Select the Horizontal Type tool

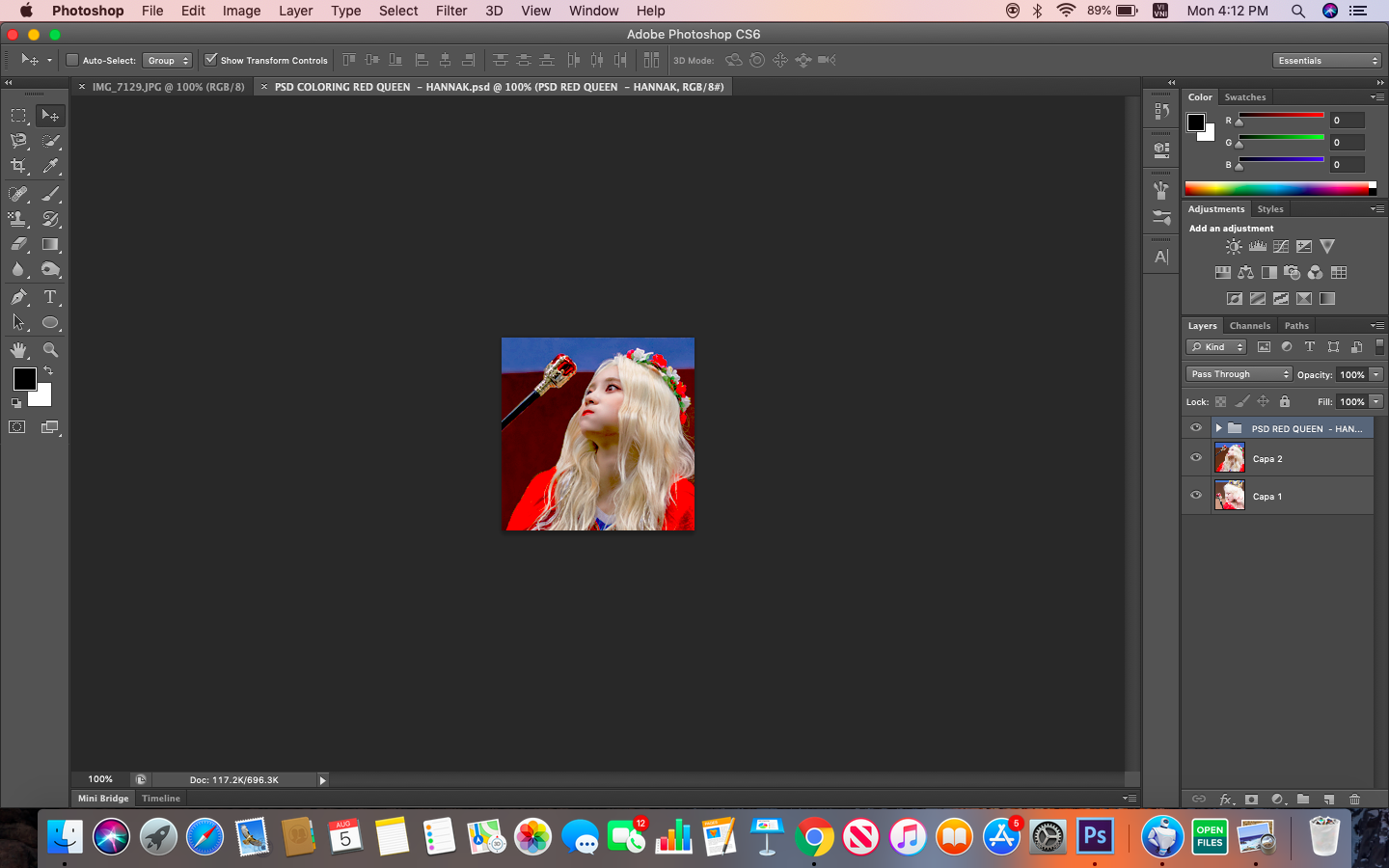click(x=50, y=297)
